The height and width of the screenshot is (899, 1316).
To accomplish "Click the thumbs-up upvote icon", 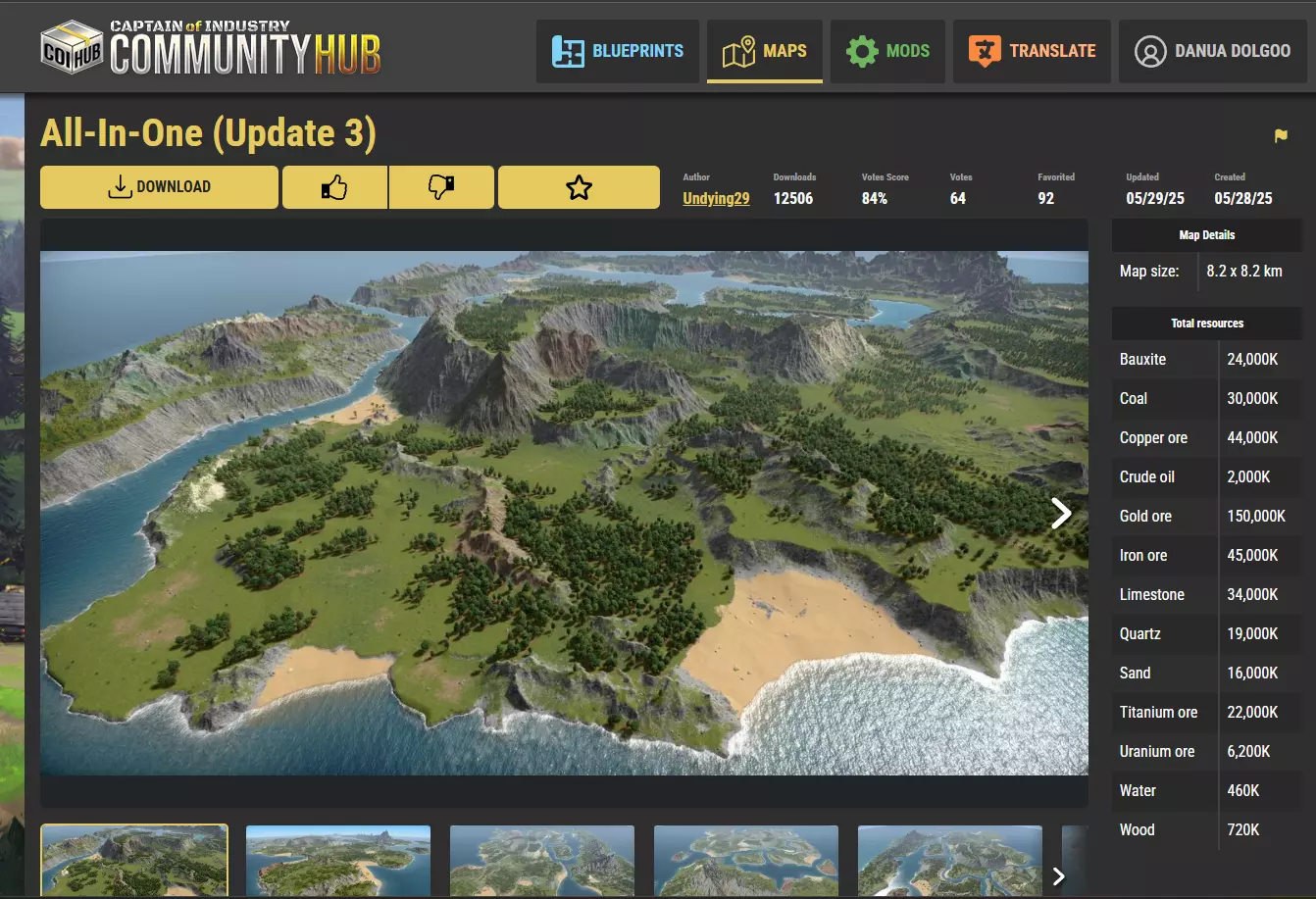I will click(x=334, y=187).
